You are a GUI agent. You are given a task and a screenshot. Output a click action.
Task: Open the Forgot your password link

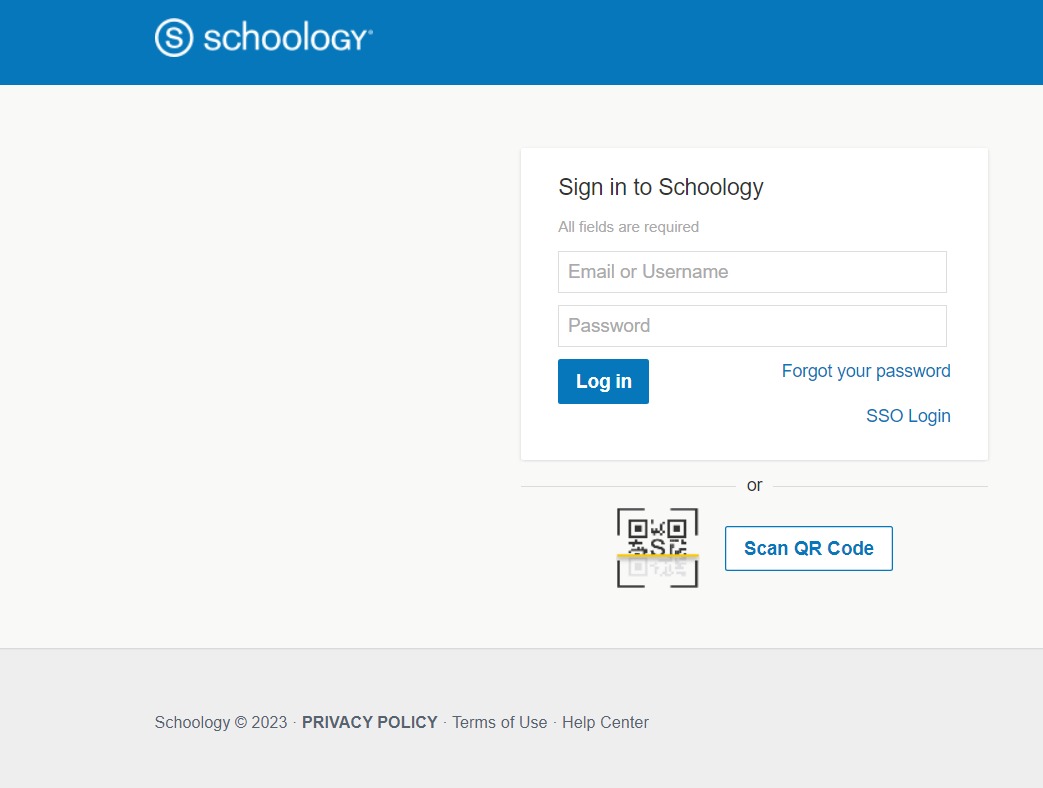(x=866, y=371)
